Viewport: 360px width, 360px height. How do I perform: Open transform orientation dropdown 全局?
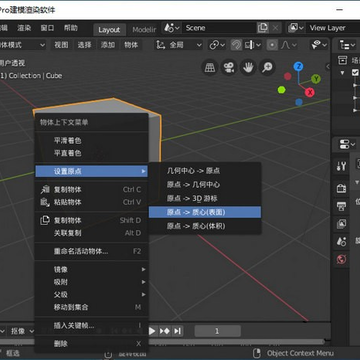[x=179, y=45]
